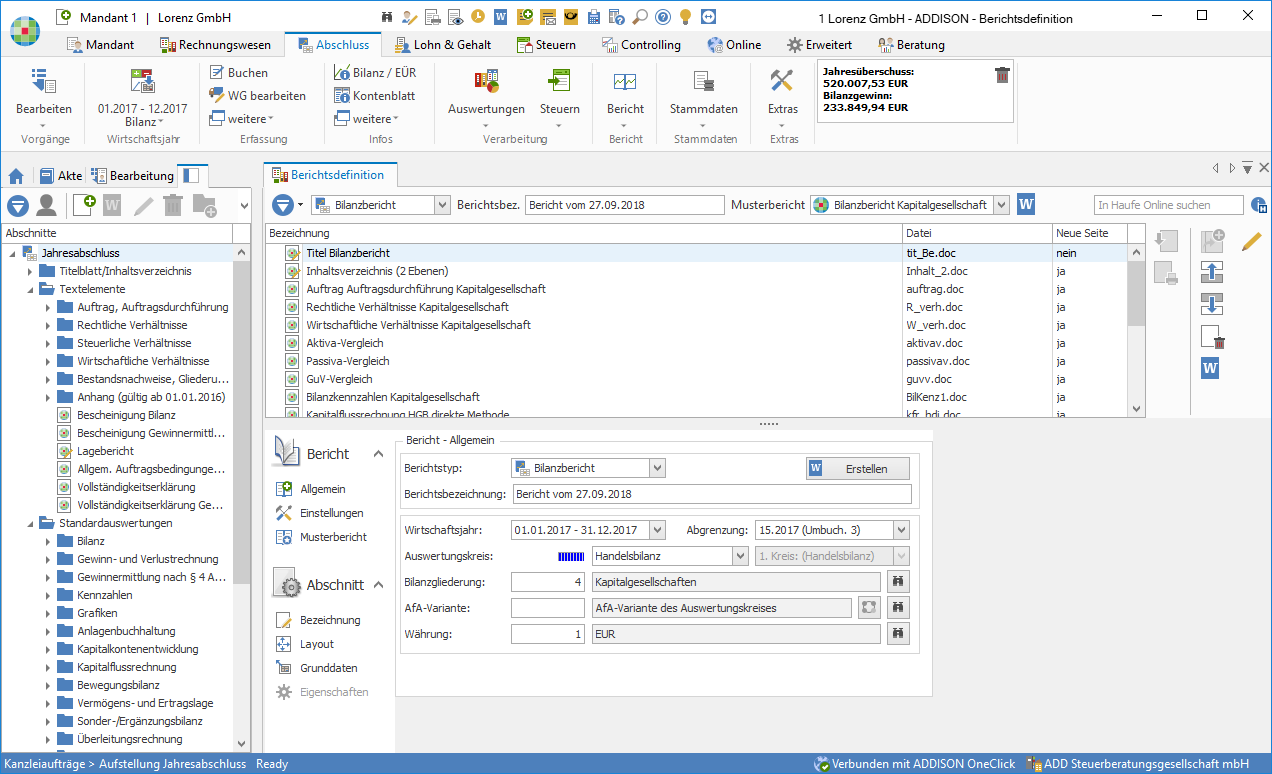Switch to the Lohn & Gehalt ribbon tab
Image resolution: width=1272 pixels, height=774 pixels.
[443, 45]
